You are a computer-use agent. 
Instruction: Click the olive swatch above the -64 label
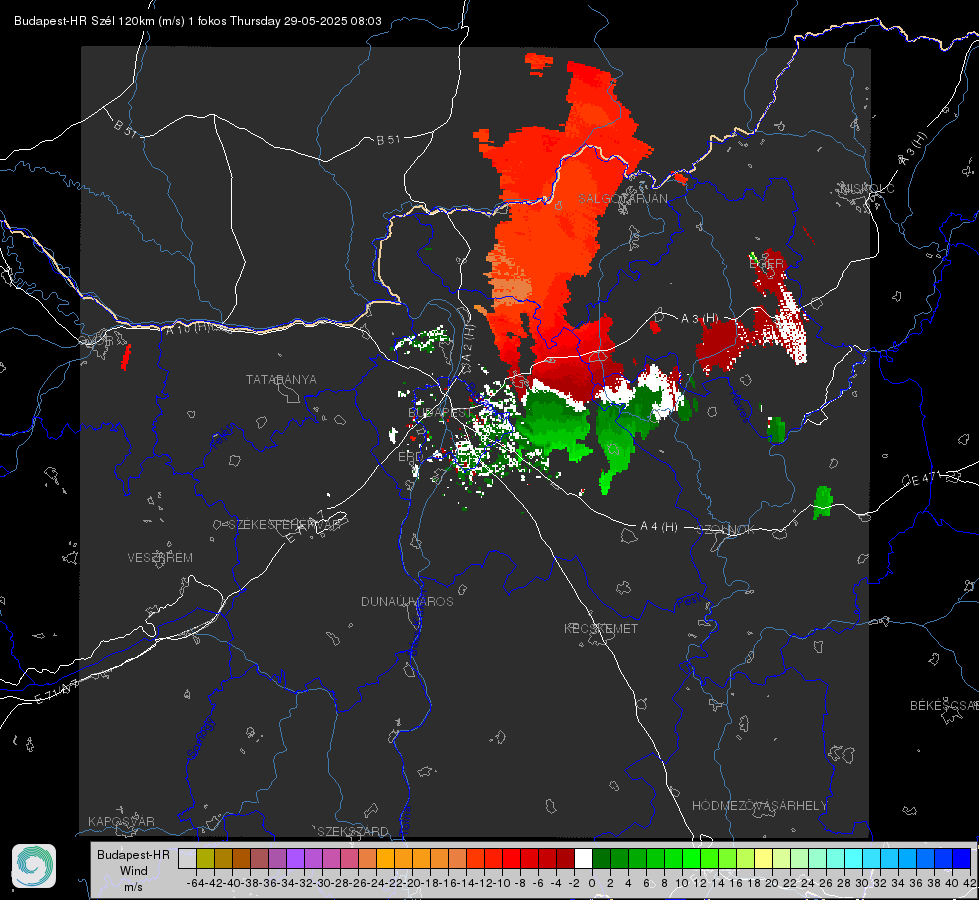(x=205, y=858)
